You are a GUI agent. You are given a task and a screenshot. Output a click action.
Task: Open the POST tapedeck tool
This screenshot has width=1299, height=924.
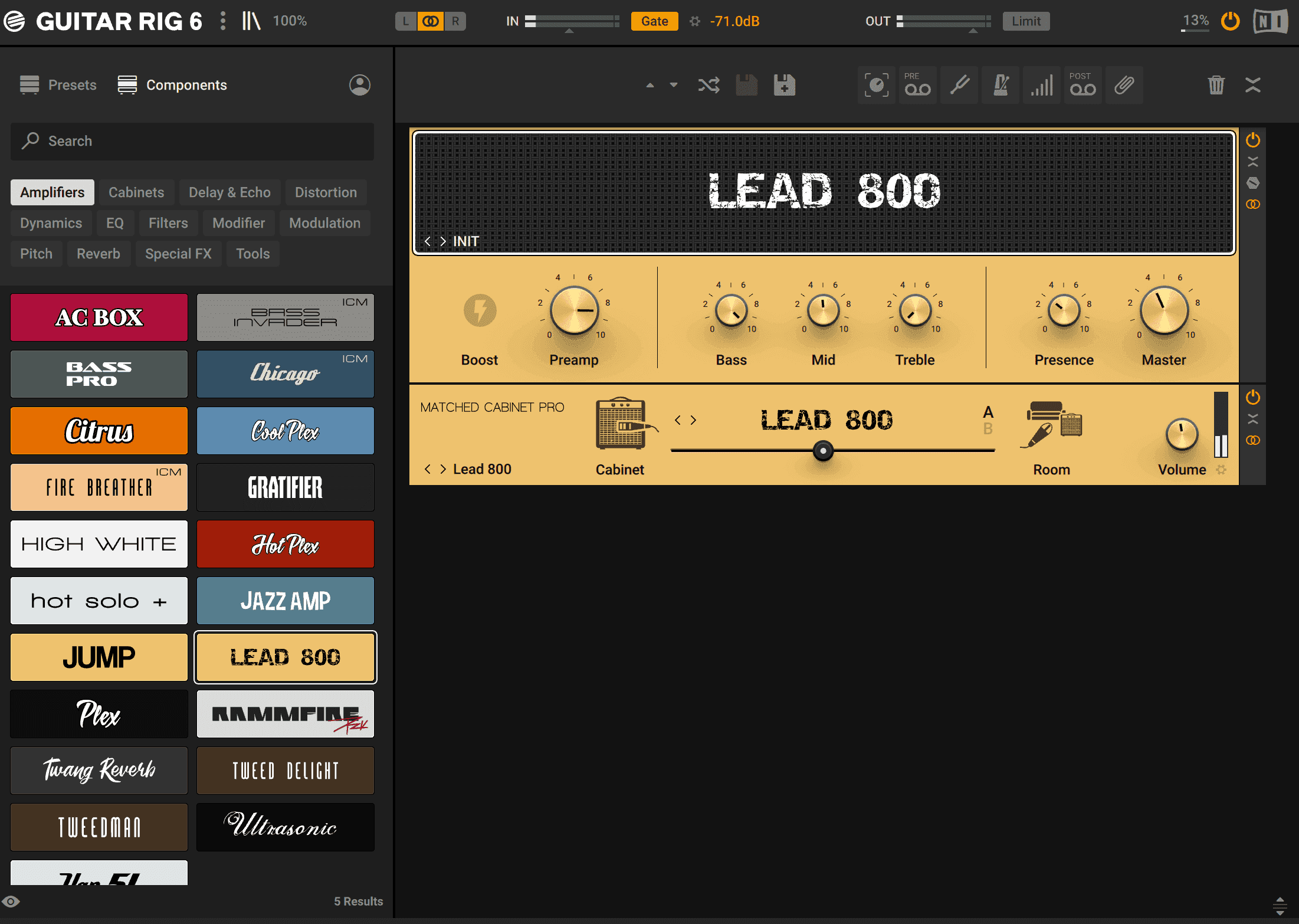pyautogui.click(x=1083, y=85)
